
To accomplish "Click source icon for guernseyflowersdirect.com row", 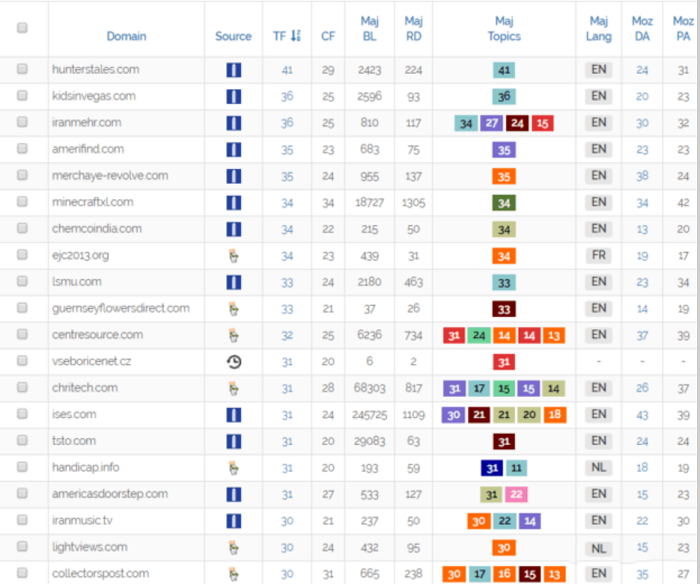I will 233,309.
